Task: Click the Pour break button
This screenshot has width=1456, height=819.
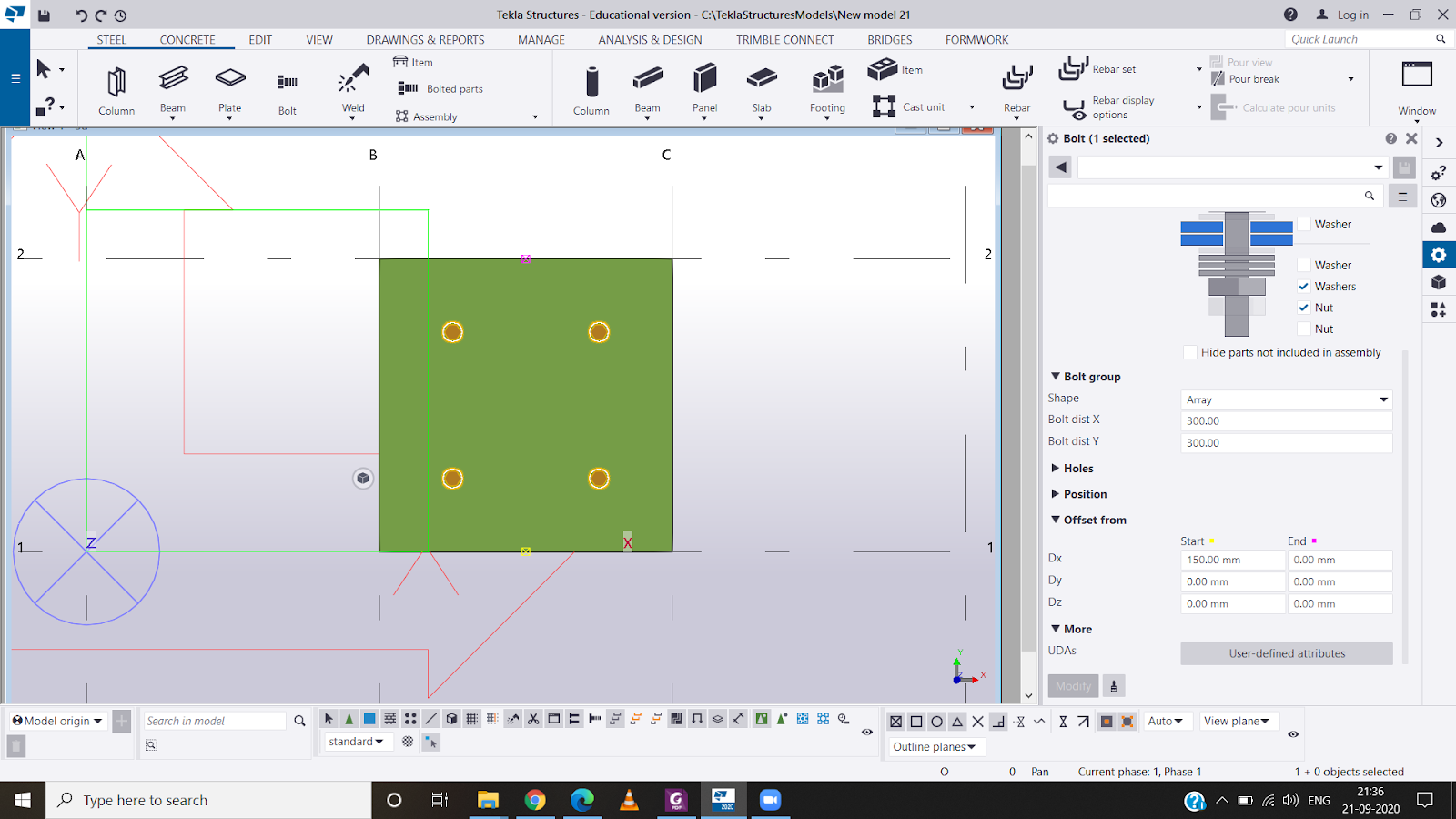Action: [x=1245, y=79]
